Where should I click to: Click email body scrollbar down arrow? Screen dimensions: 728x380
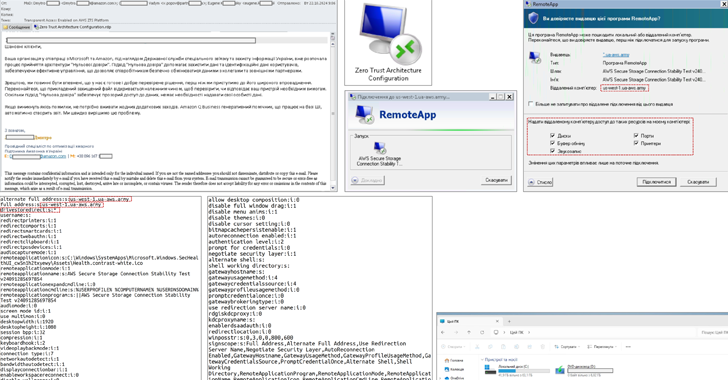(x=333, y=188)
